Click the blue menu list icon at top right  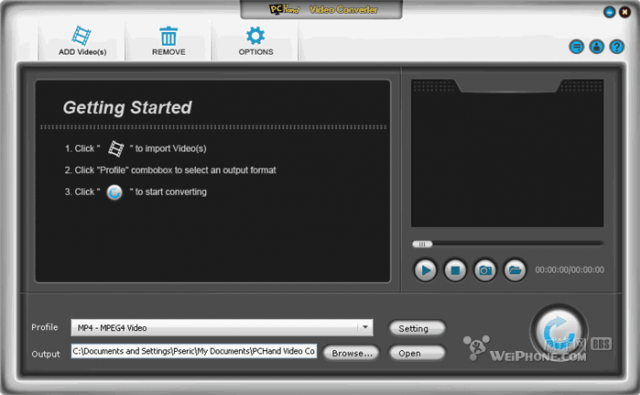click(576, 47)
